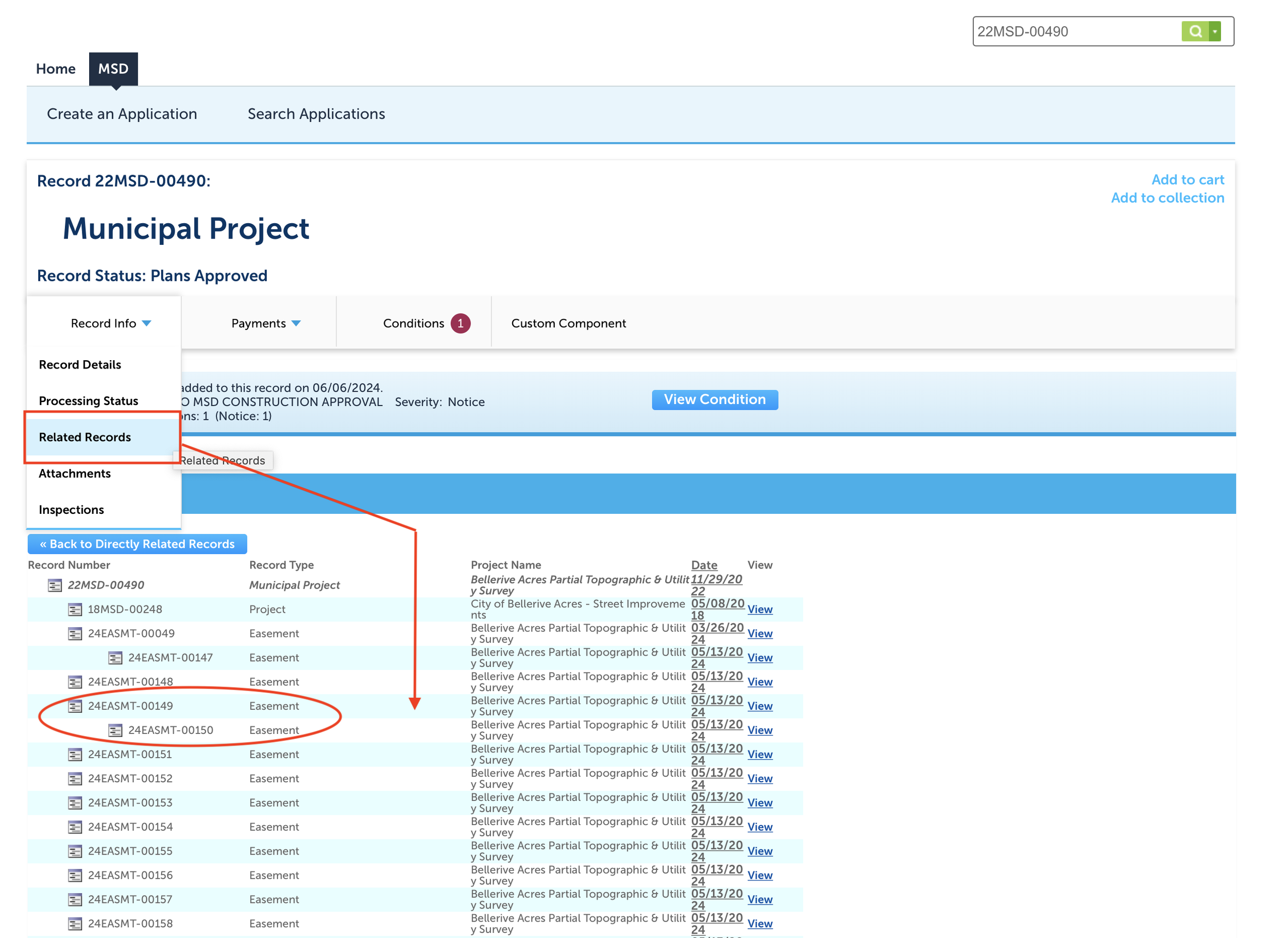The height and width of the screenshot is (938, 1288).
Task: Click the record icon beside 24EASMT-00153
Action: click(x=74, y=802)
